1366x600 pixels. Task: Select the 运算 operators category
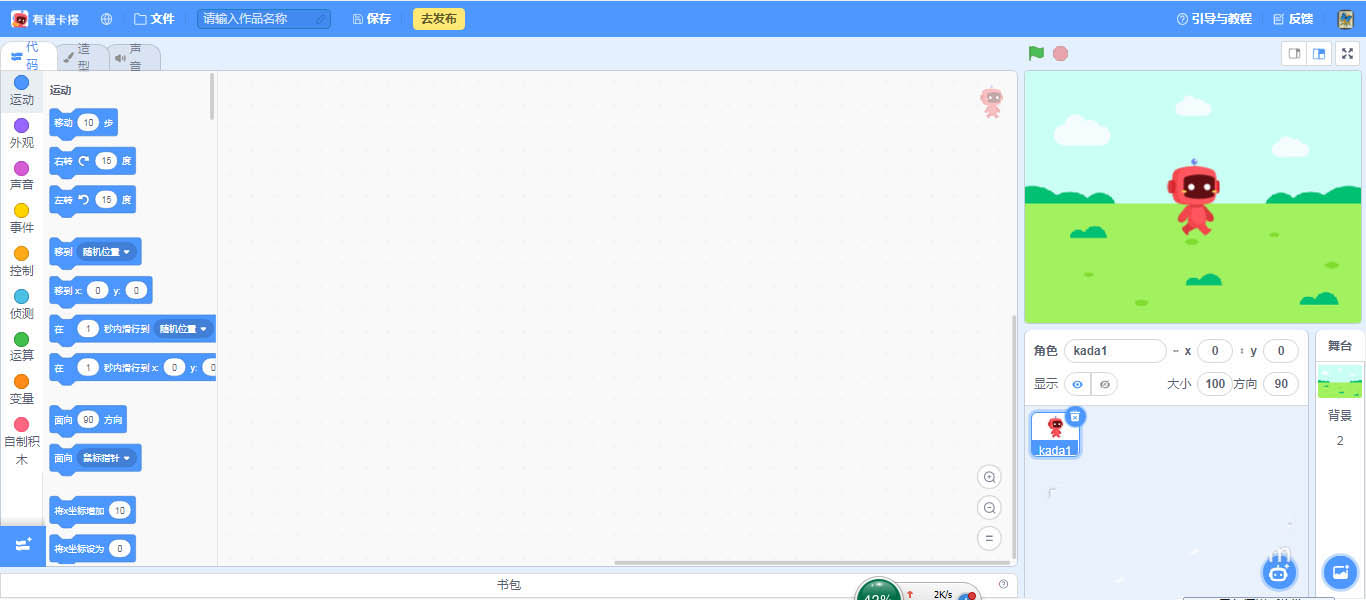click(x=22, y=346)
